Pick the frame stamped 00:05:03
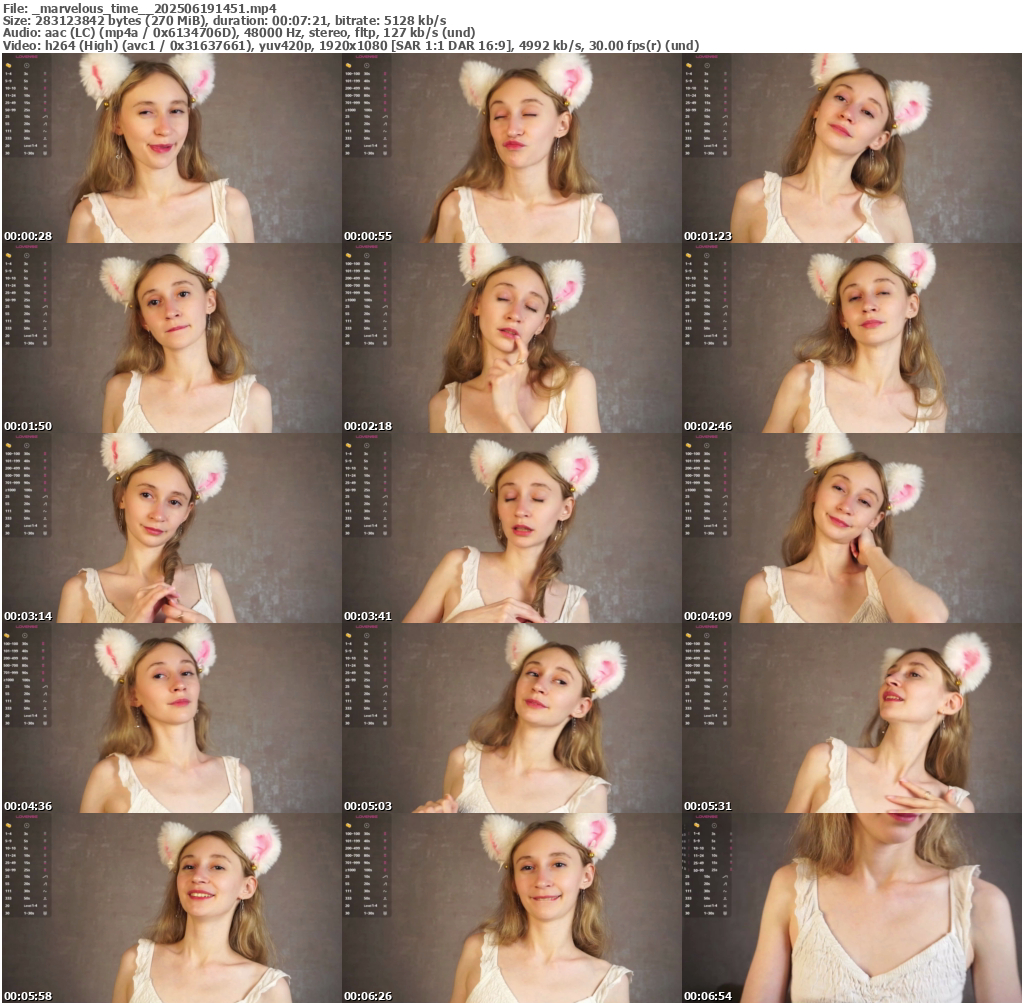Viewport: 1024px width, 1003px height. tap(511, 718)
